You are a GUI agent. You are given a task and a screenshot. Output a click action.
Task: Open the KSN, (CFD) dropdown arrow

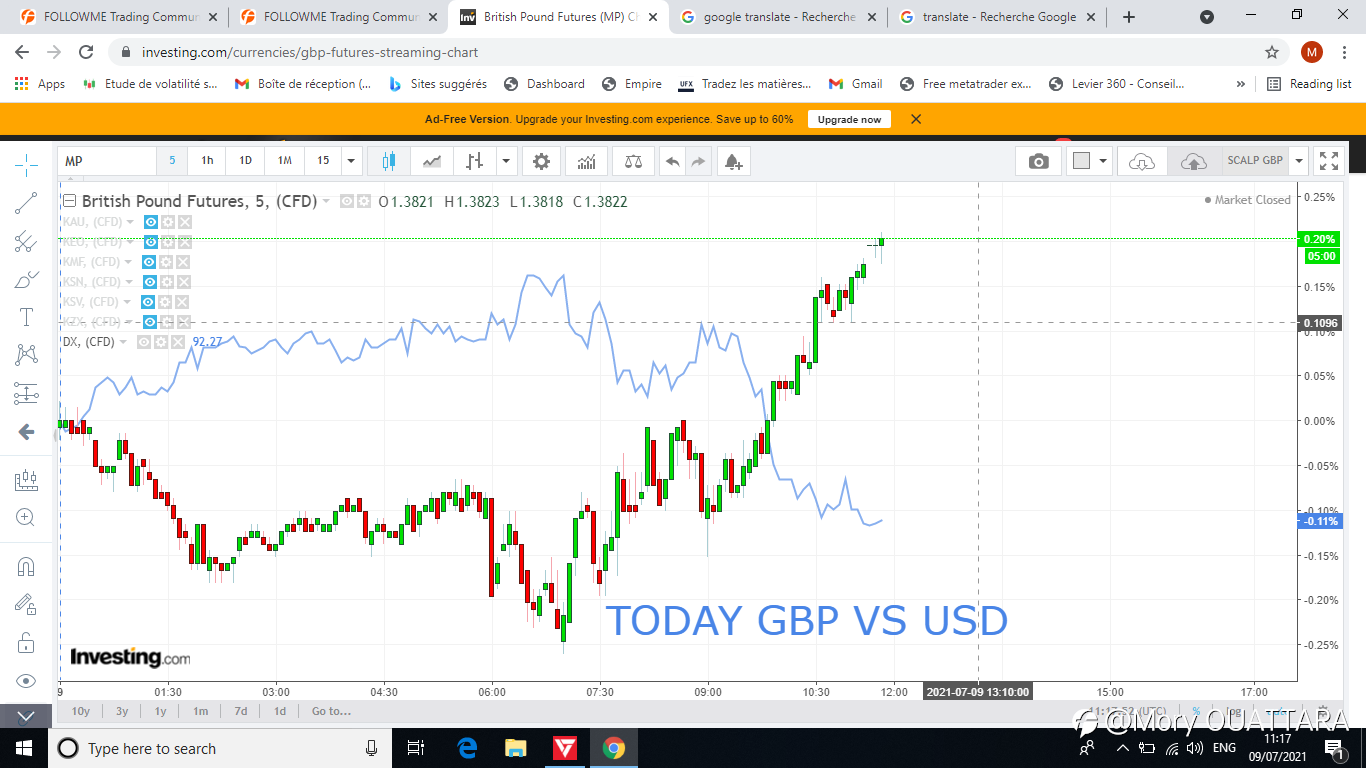tap(130, 282)
